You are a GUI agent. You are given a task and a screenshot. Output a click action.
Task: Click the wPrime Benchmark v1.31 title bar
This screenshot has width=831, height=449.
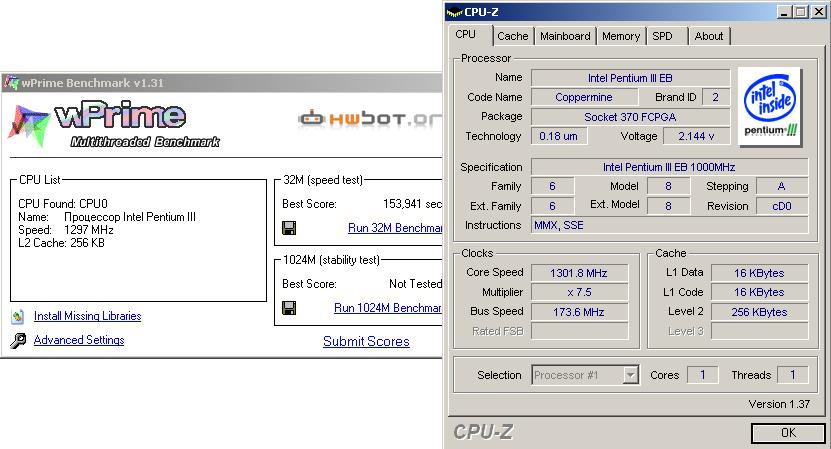222,83
